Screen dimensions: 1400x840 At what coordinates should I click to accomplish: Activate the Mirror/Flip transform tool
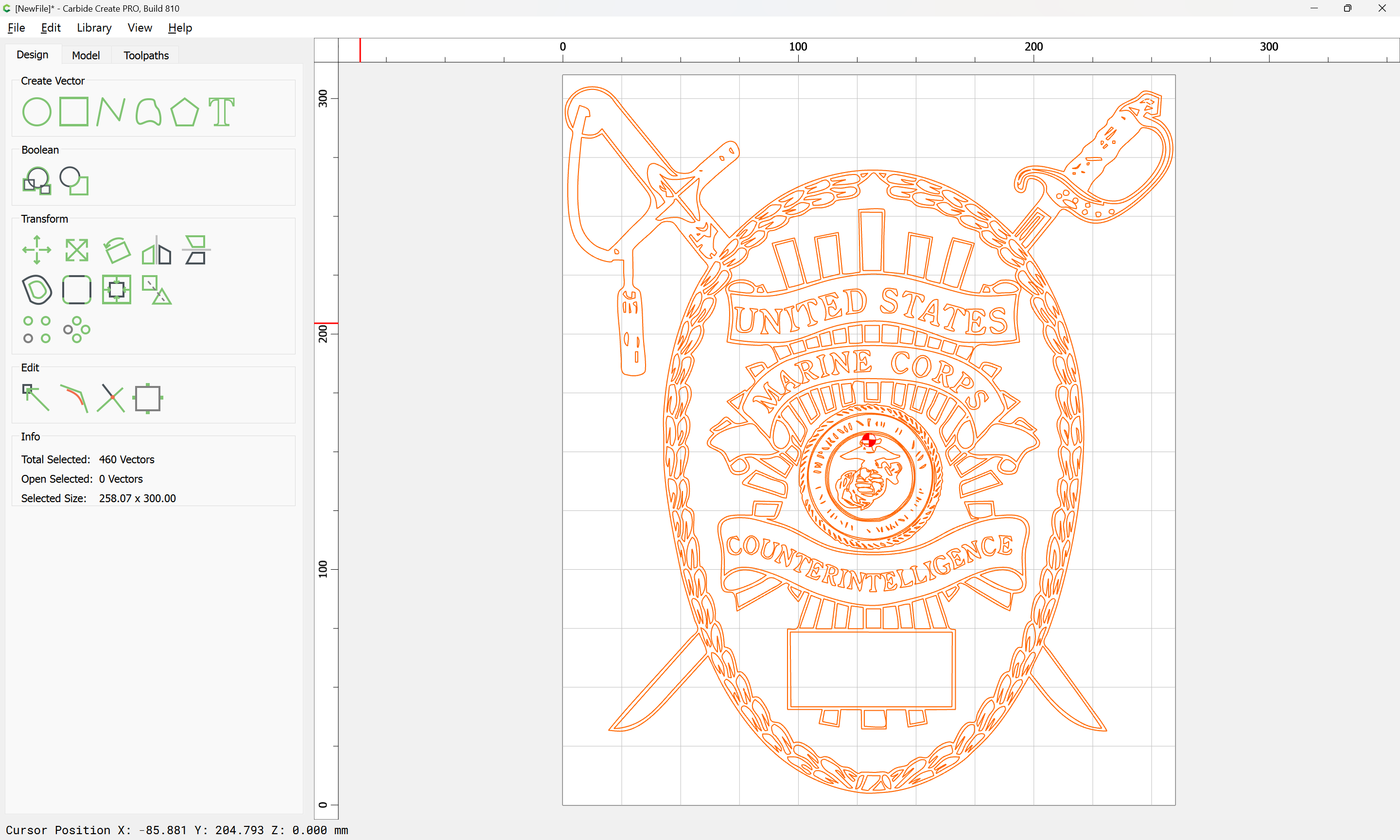tap(156, 250)
